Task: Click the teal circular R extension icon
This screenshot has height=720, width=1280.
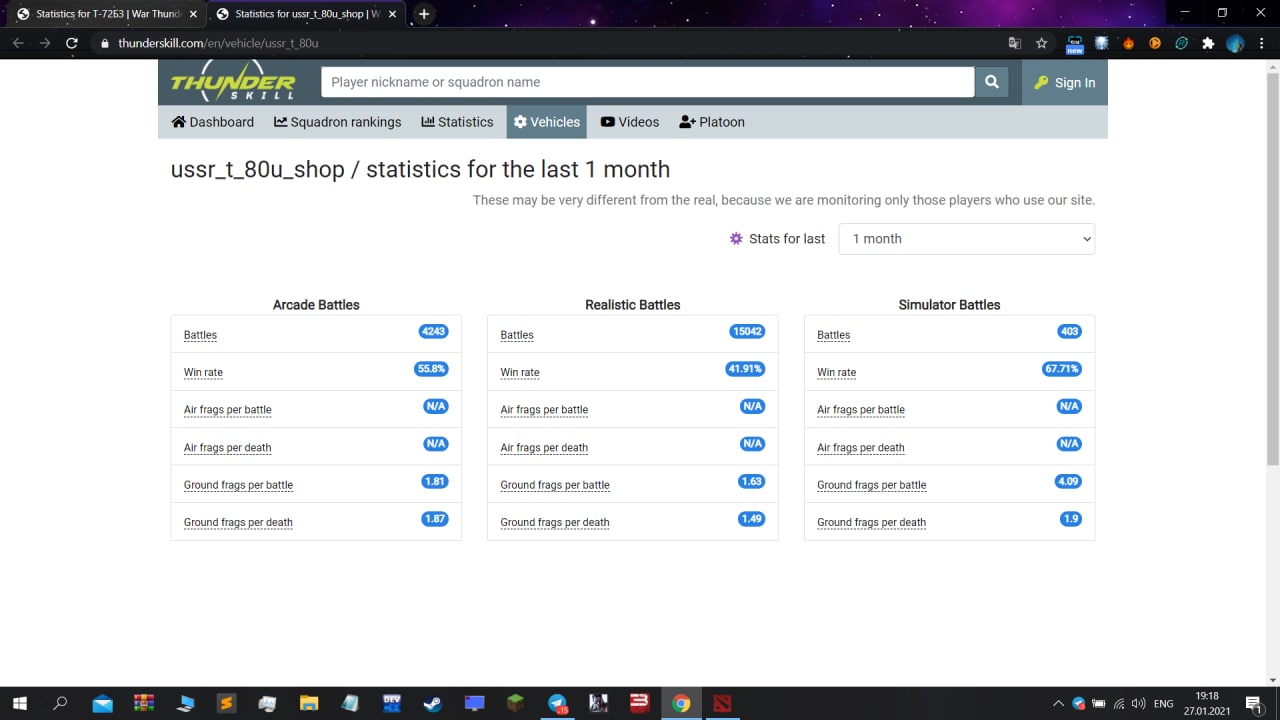Action: point(1181,43)
